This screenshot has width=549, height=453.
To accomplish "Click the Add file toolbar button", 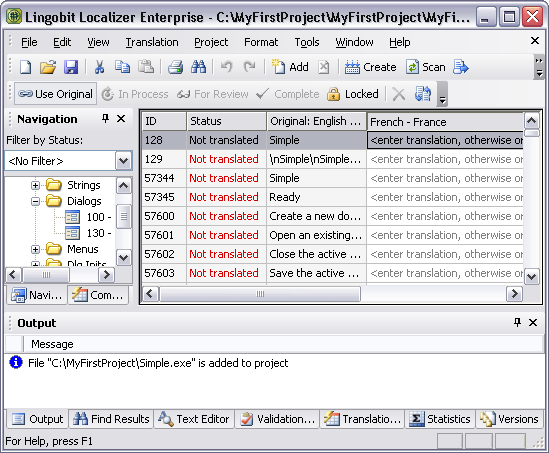I will click(290, 67).
